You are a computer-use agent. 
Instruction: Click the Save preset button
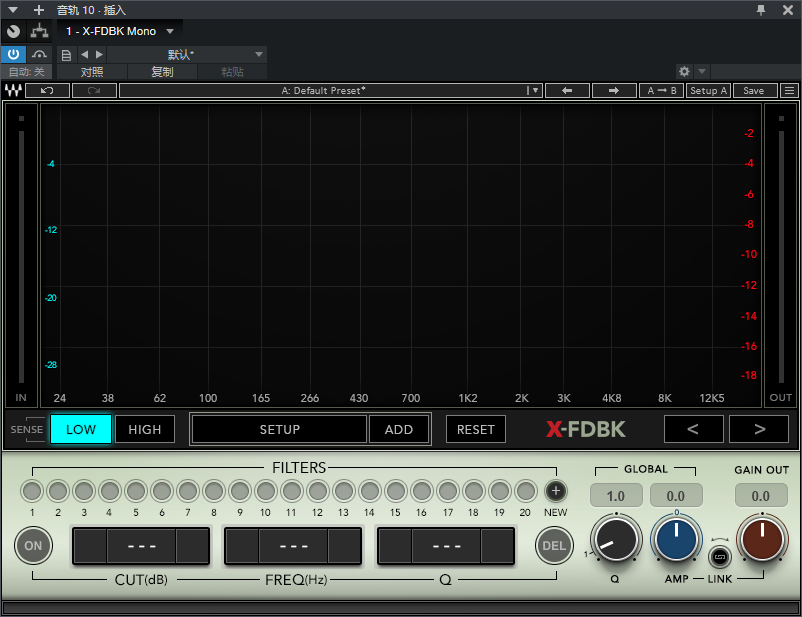pyautogui.click(x=754, y=91)
